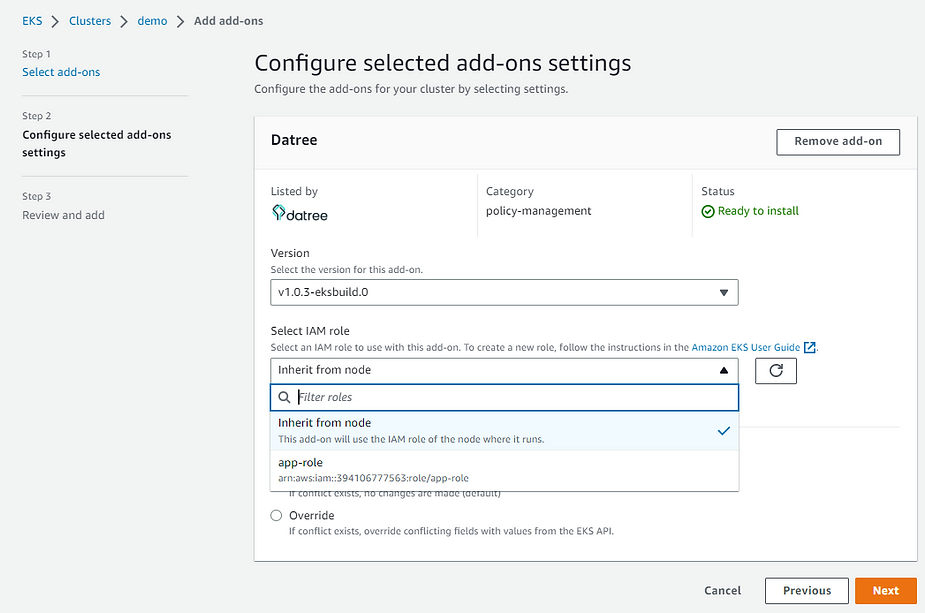925x613 pixels.
Task: Click the Version field label
Action: tap(290, 253)
